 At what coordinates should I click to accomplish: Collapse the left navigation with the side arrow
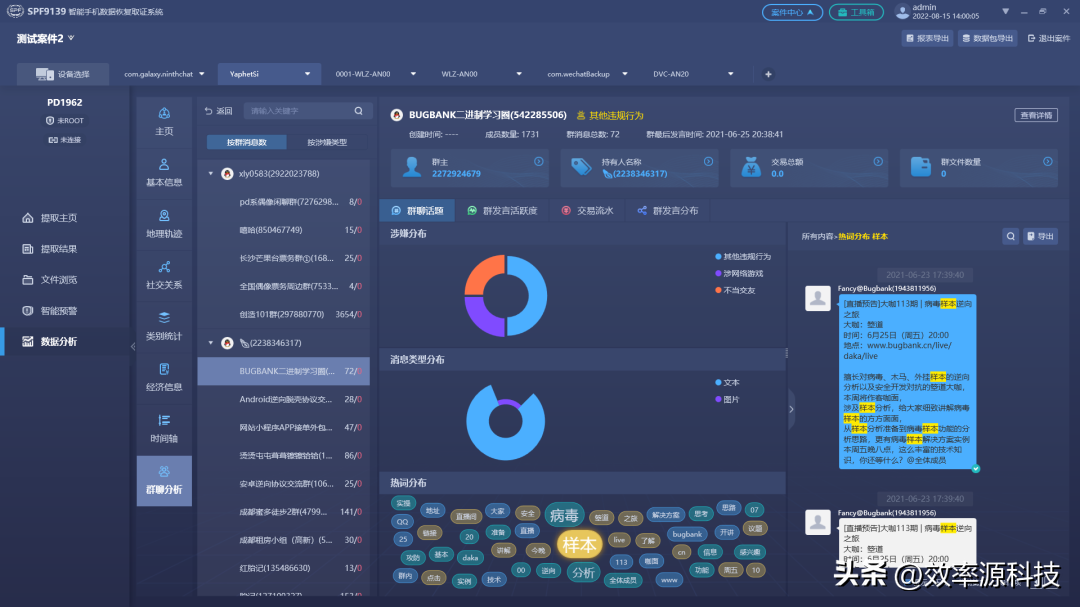click(x=133, y=347)
